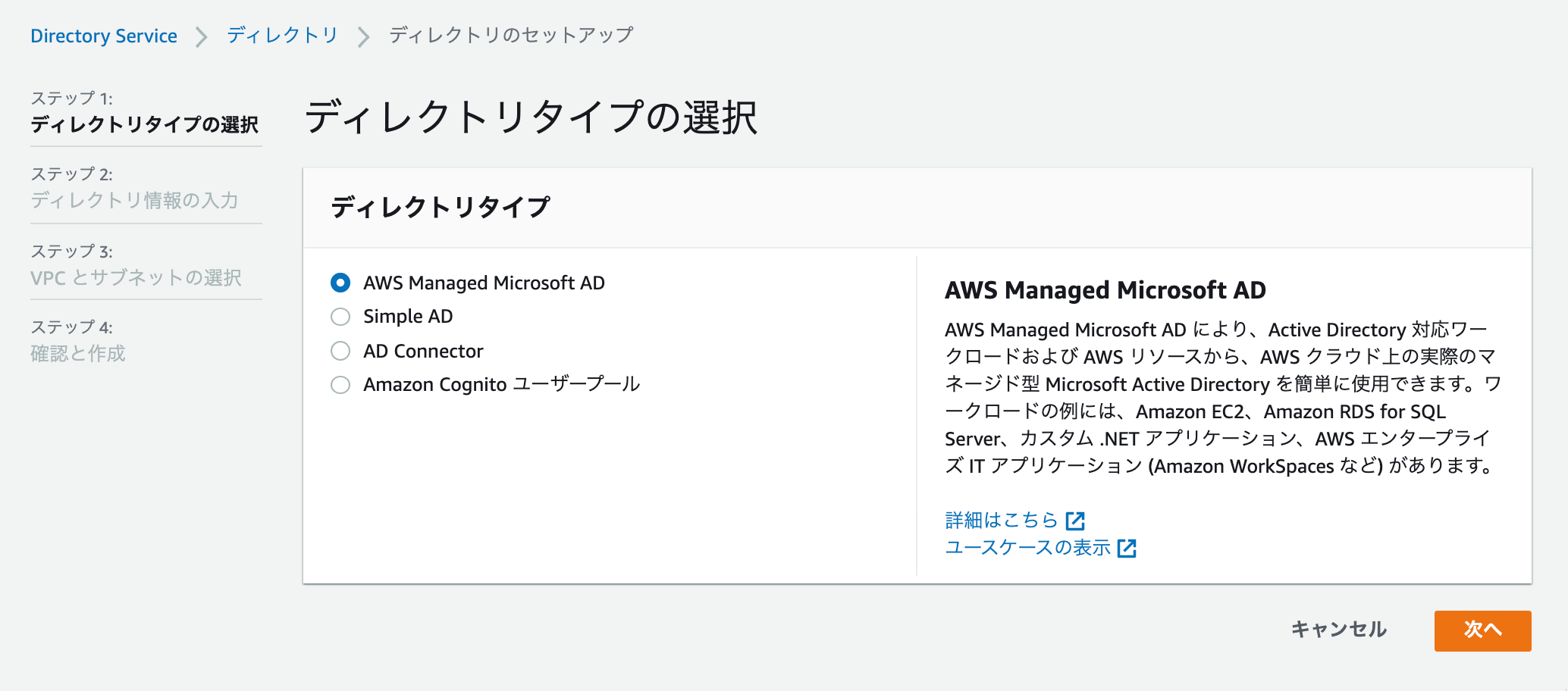This screenshot has height=691, width=1568.
Task: Choose the Simple AD directory type
Action: pyautogui.click(x=340, y=317)
